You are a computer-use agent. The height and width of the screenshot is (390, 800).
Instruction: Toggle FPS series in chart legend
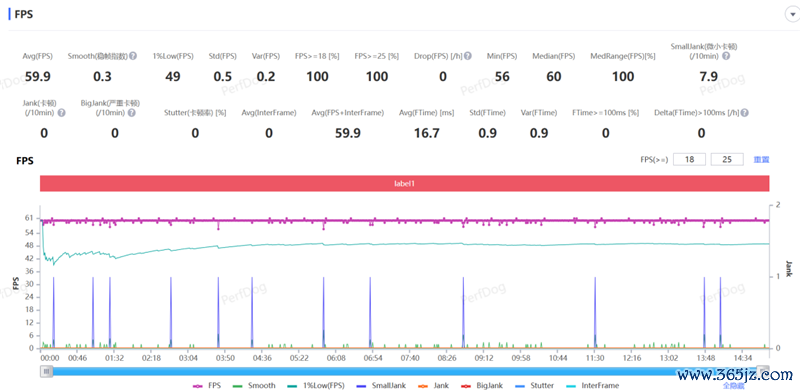coord(207,385)
